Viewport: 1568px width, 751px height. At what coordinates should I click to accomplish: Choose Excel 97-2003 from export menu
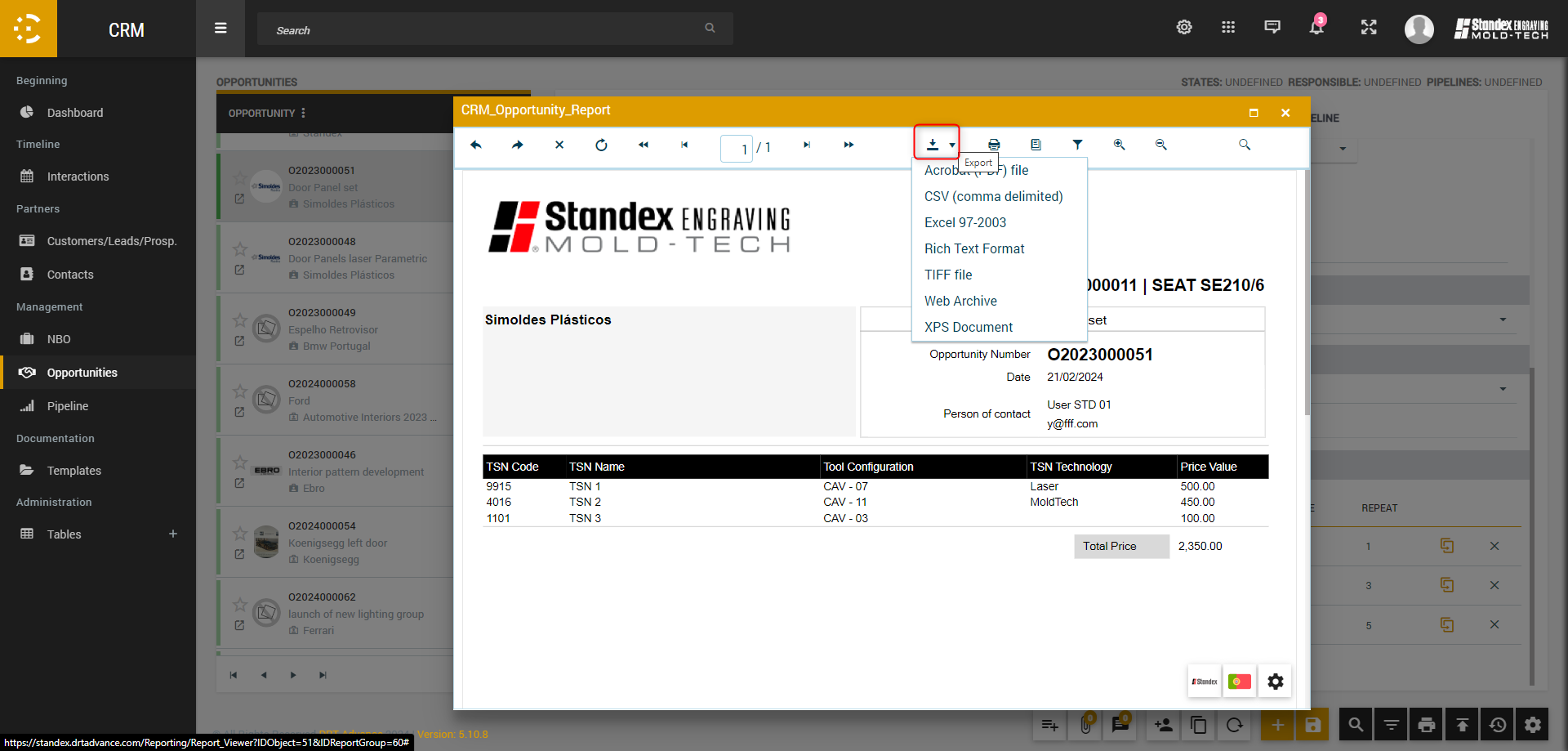click(964, 222)
